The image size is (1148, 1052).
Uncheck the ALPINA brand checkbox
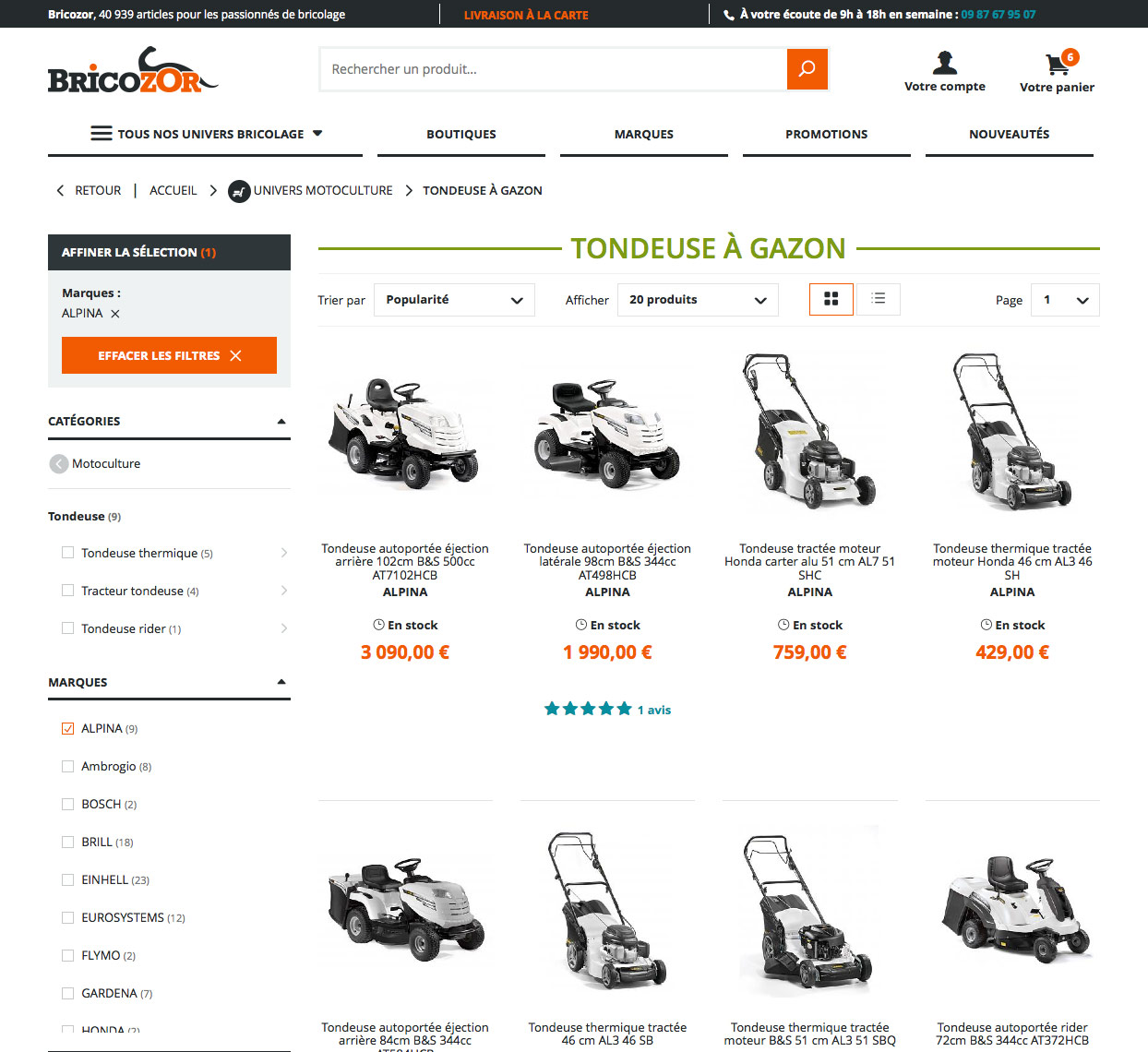click(67, 728)
